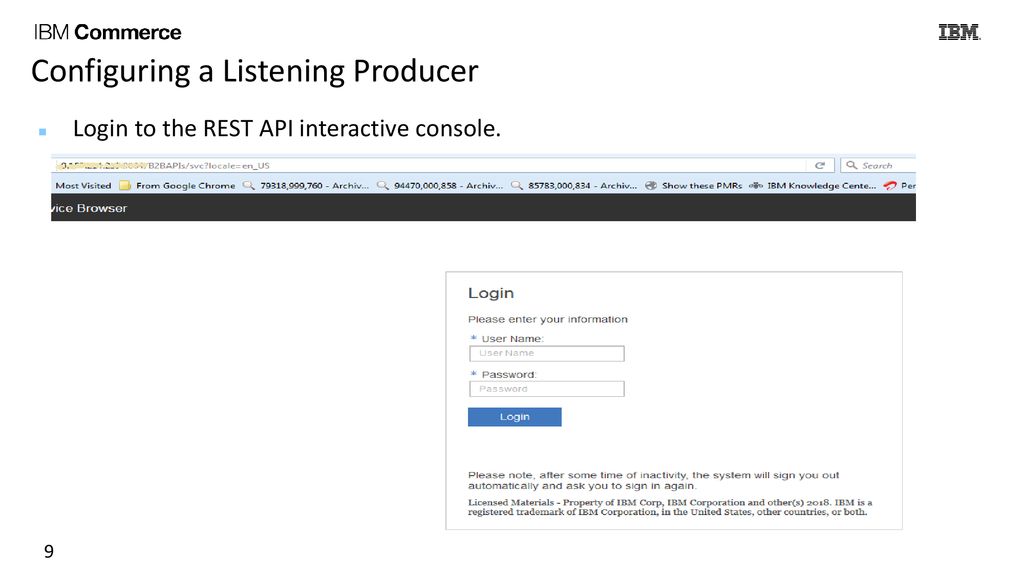Click the Password input field
The image size is (1024, 576).
point(547,389)
